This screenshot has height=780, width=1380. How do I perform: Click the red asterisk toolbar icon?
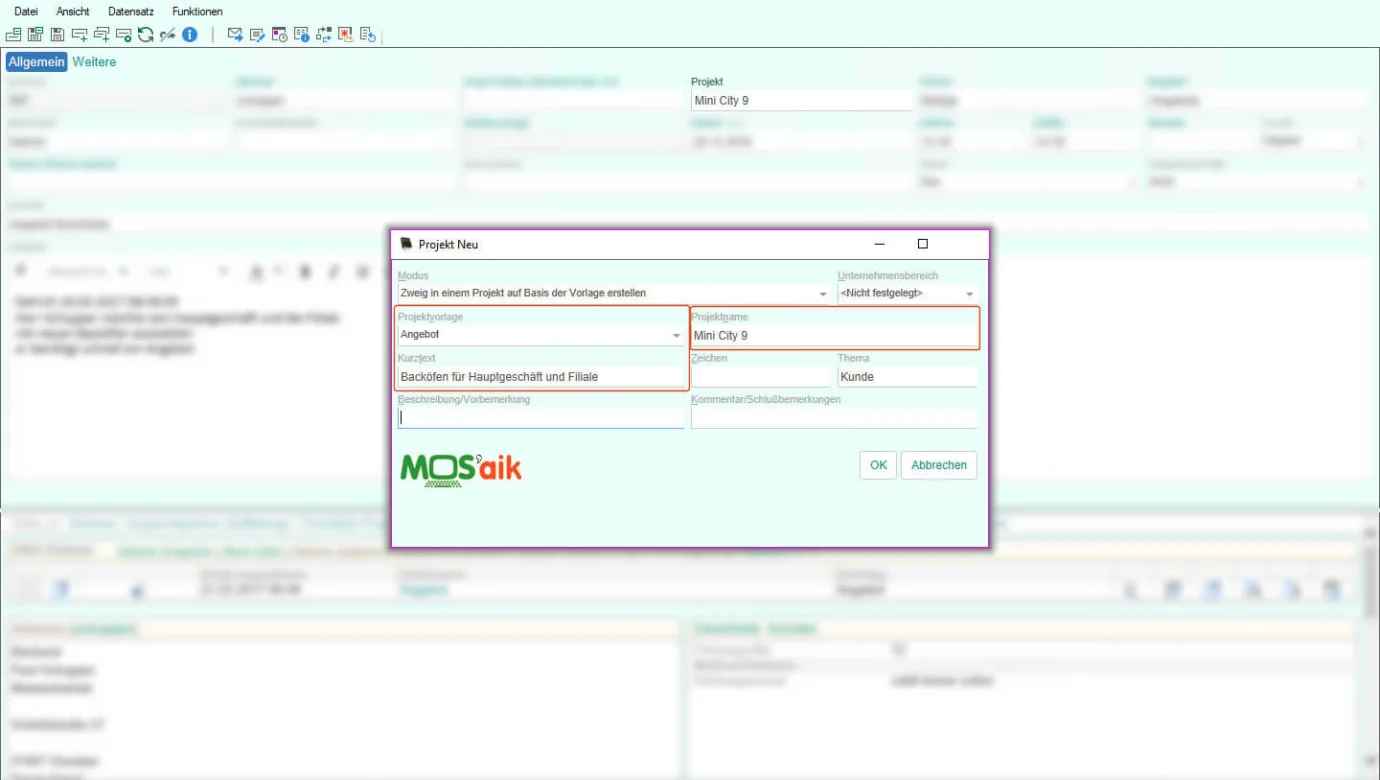click(x=345, y=35)
